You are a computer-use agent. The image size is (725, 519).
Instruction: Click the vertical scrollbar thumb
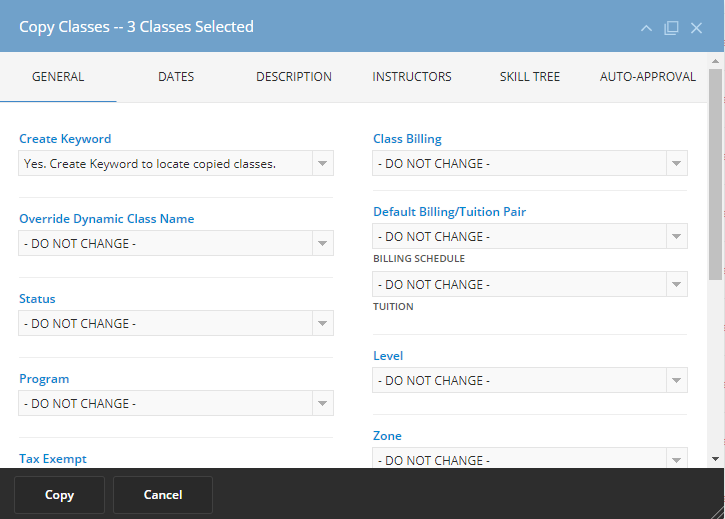[x=715, y=174]
